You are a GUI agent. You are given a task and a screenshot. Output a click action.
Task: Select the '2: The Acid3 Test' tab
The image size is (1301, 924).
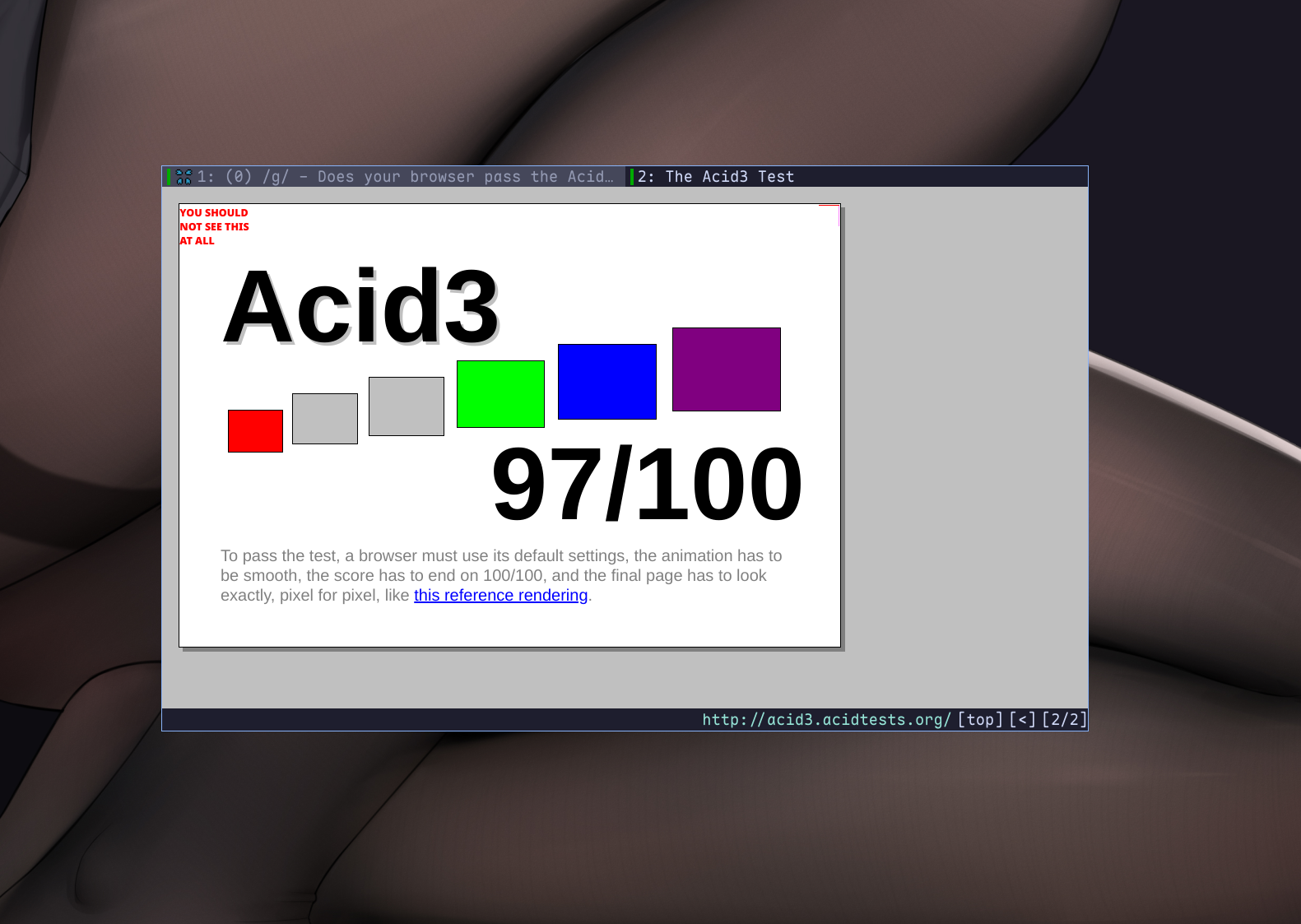click(856, 177)
